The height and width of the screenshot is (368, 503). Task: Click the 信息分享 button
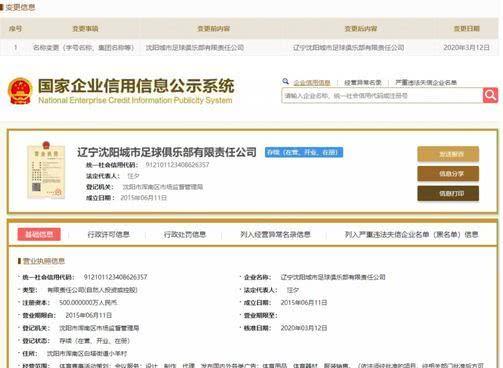[x=448, y=174]
